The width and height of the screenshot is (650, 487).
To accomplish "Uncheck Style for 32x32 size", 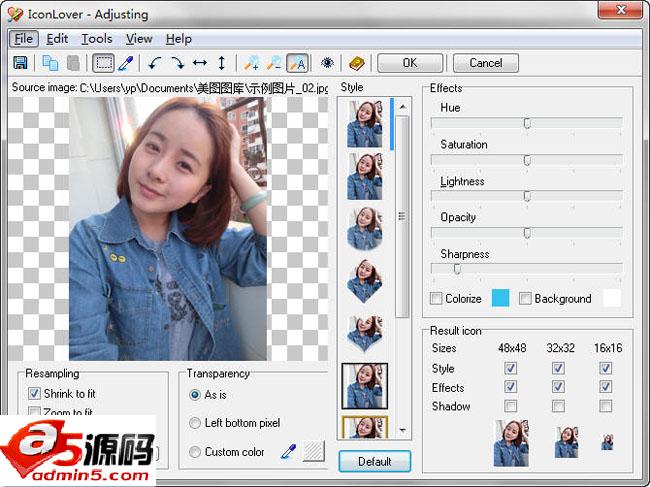I will click(558, 368).
